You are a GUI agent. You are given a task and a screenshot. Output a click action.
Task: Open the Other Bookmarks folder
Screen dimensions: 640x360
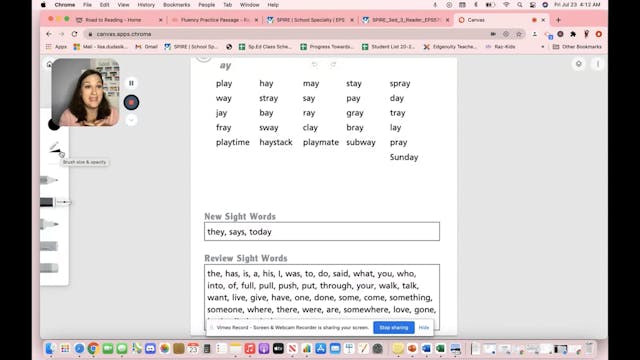point(577,47)
